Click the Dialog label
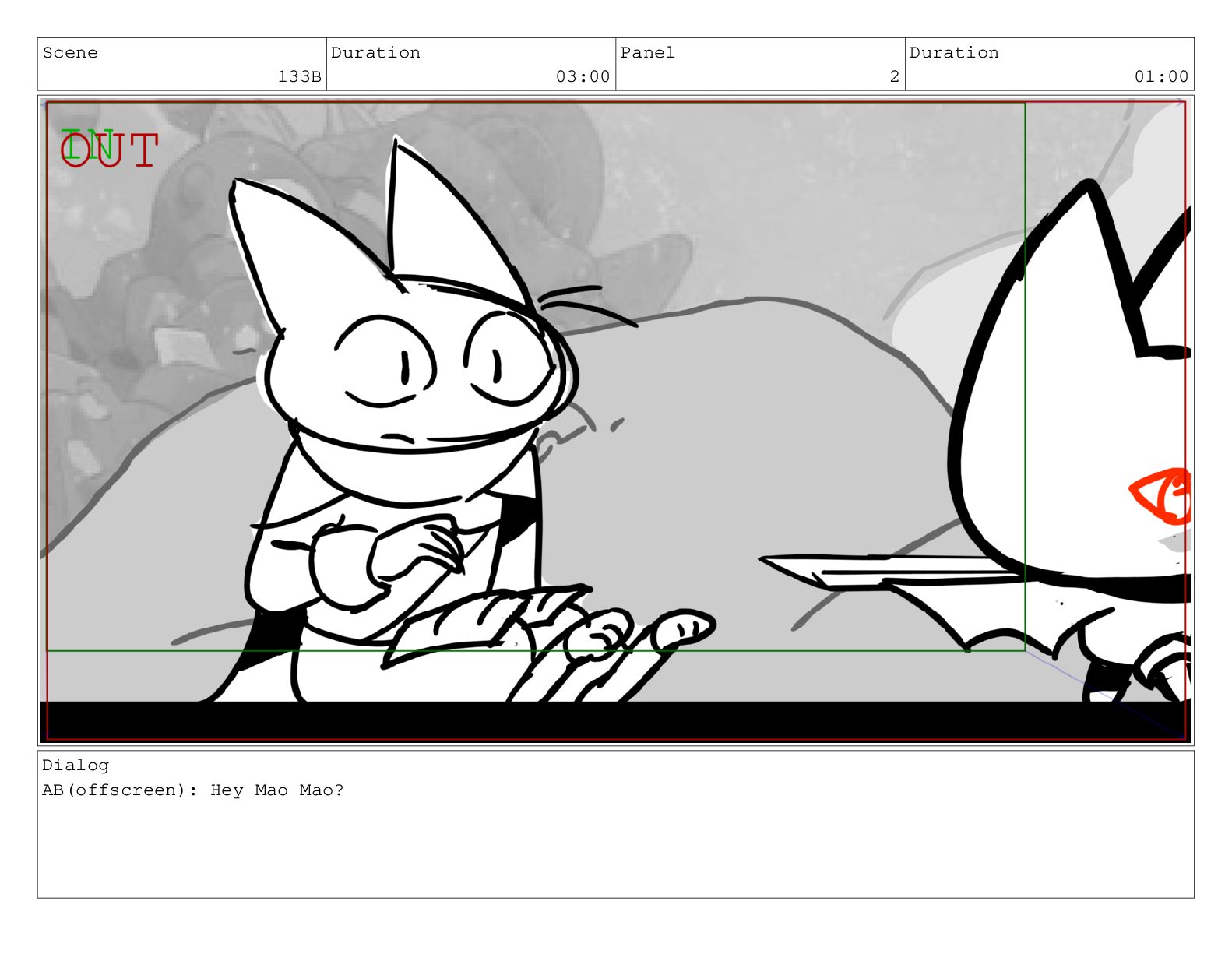1232x954 pixels. click(76, 765)
